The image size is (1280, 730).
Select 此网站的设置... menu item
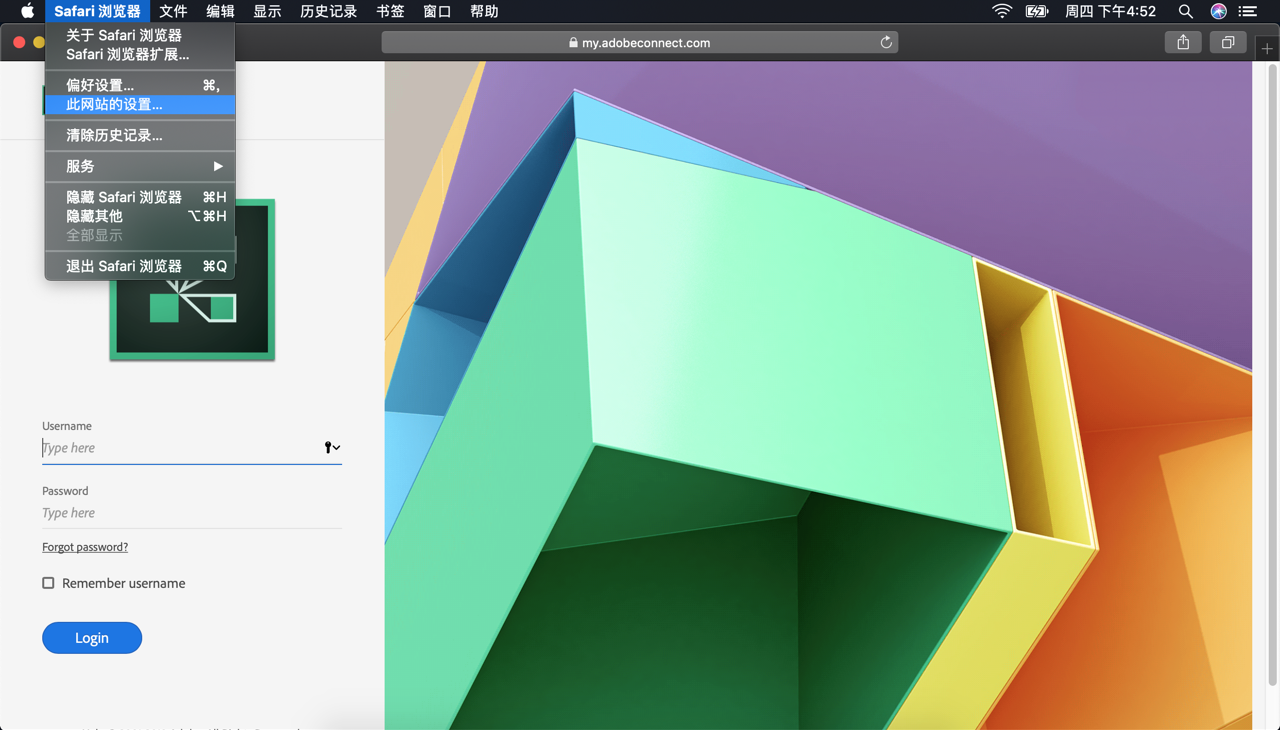(x=140, y=104)
